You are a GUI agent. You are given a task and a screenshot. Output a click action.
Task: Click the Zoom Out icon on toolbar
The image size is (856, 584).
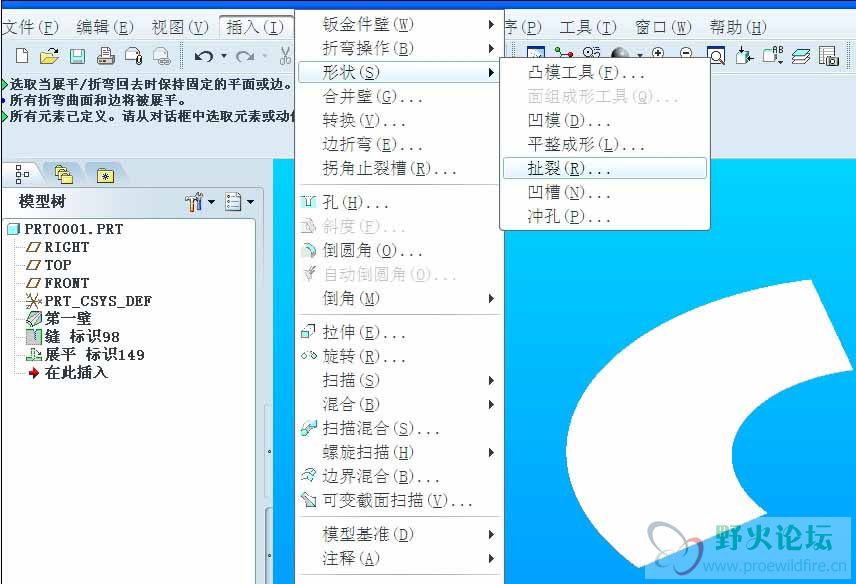click(685, 52)
